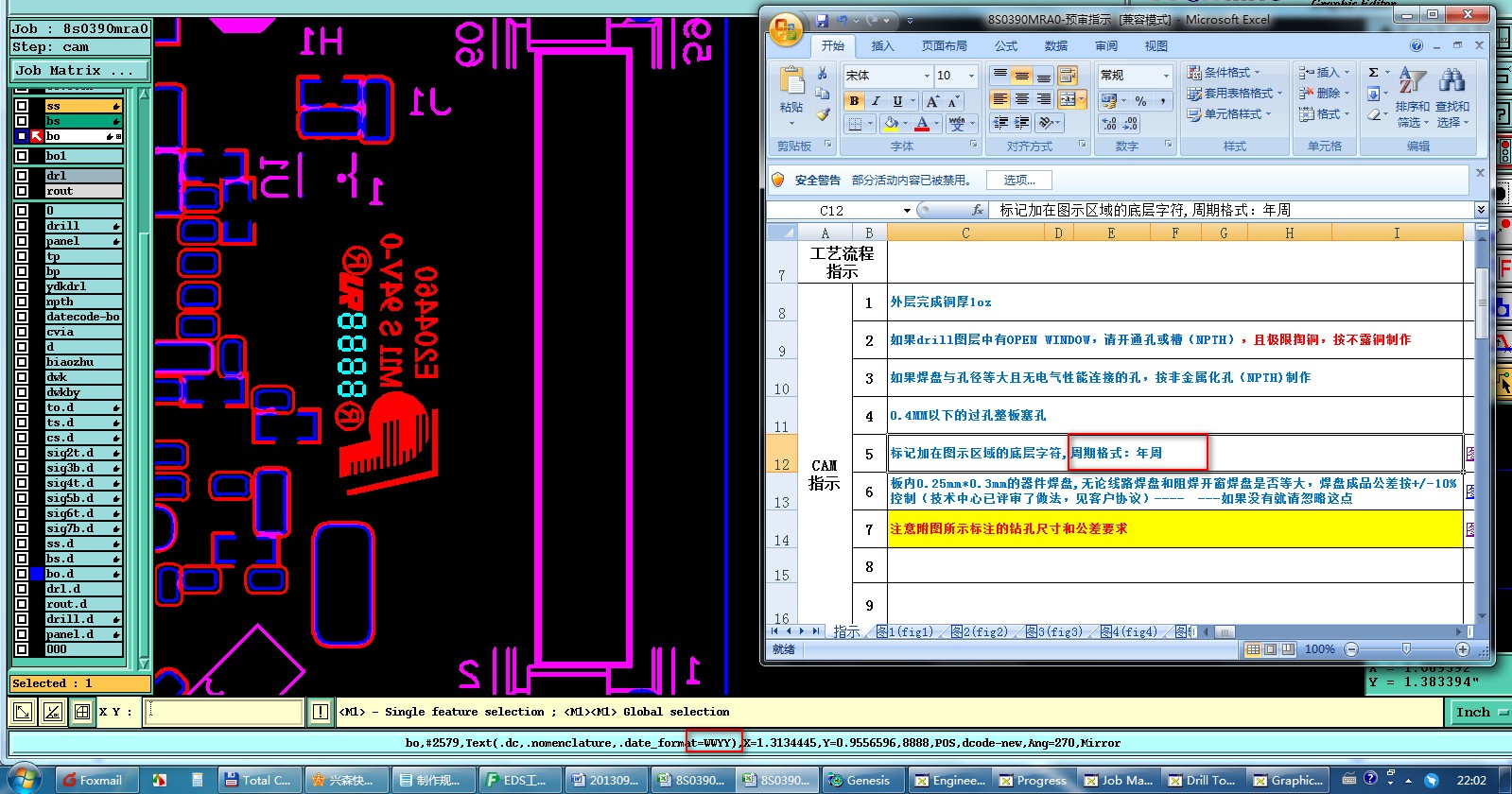Click the Decrease Indent icon

(x=1001, y=123)
